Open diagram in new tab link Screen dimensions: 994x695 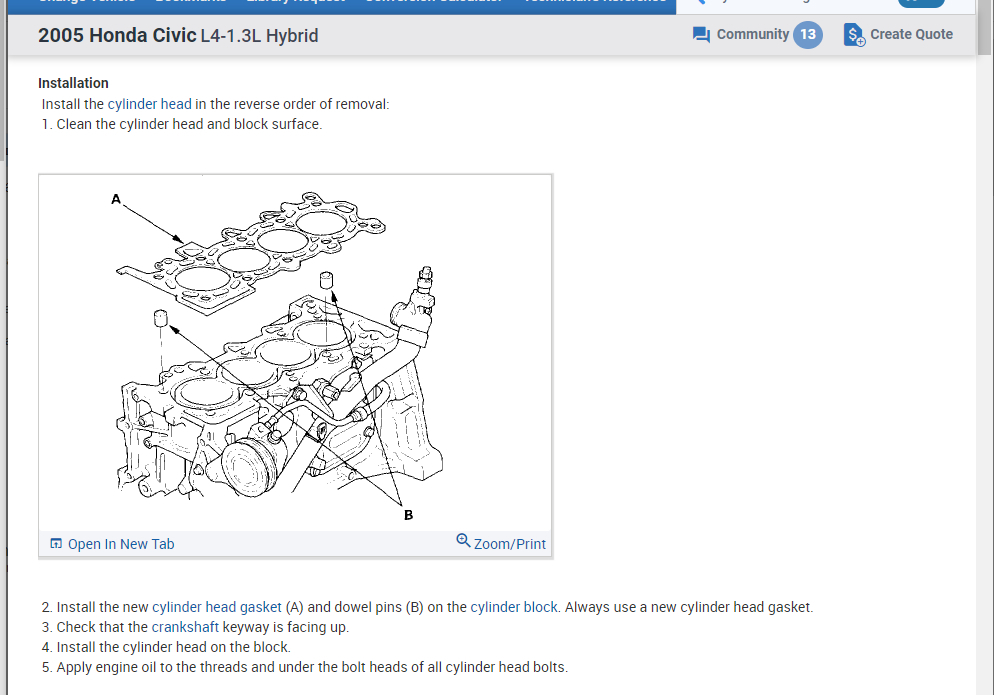click(x=120, y=544)
